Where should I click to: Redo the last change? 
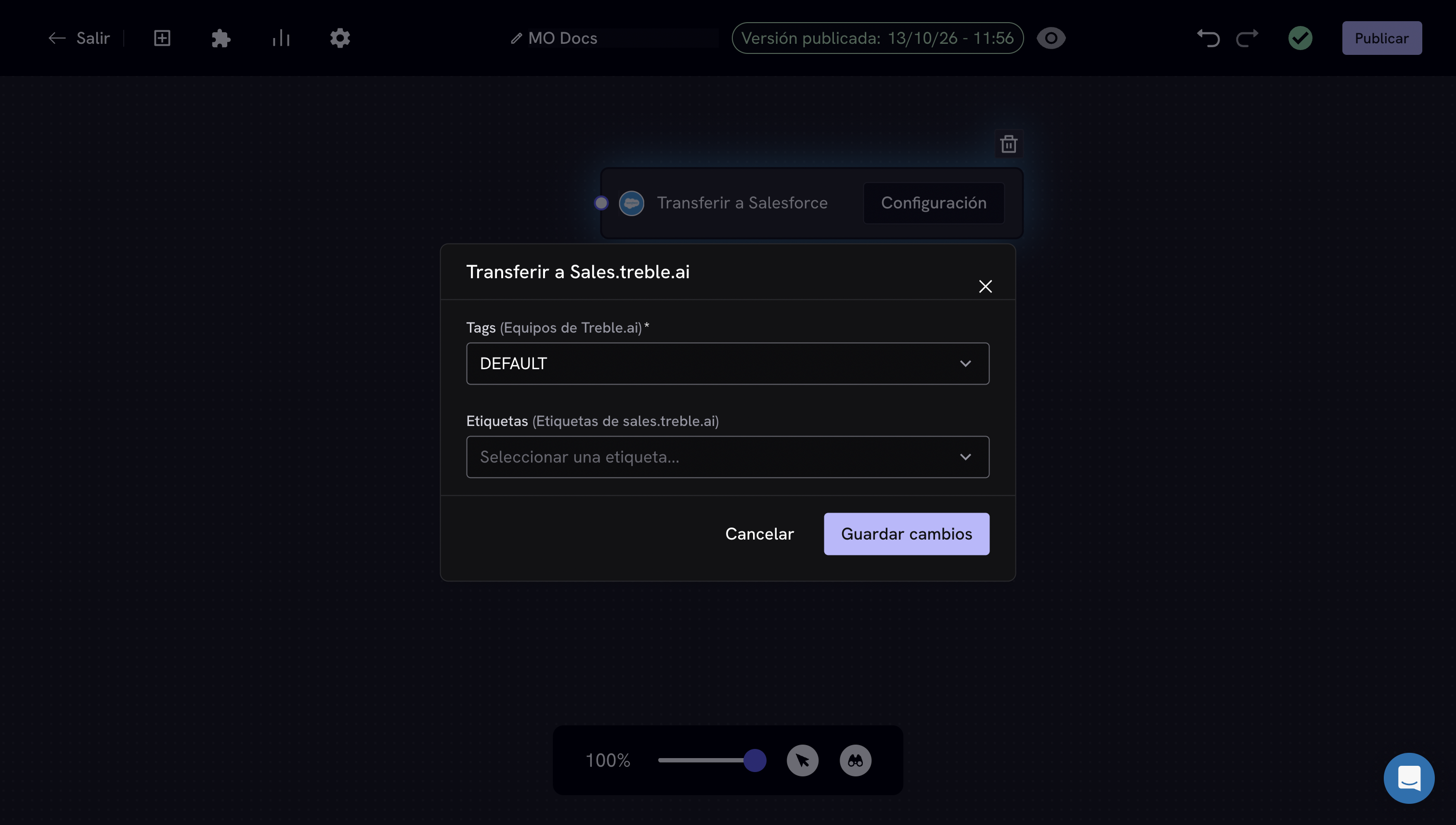pos(1248,38)
